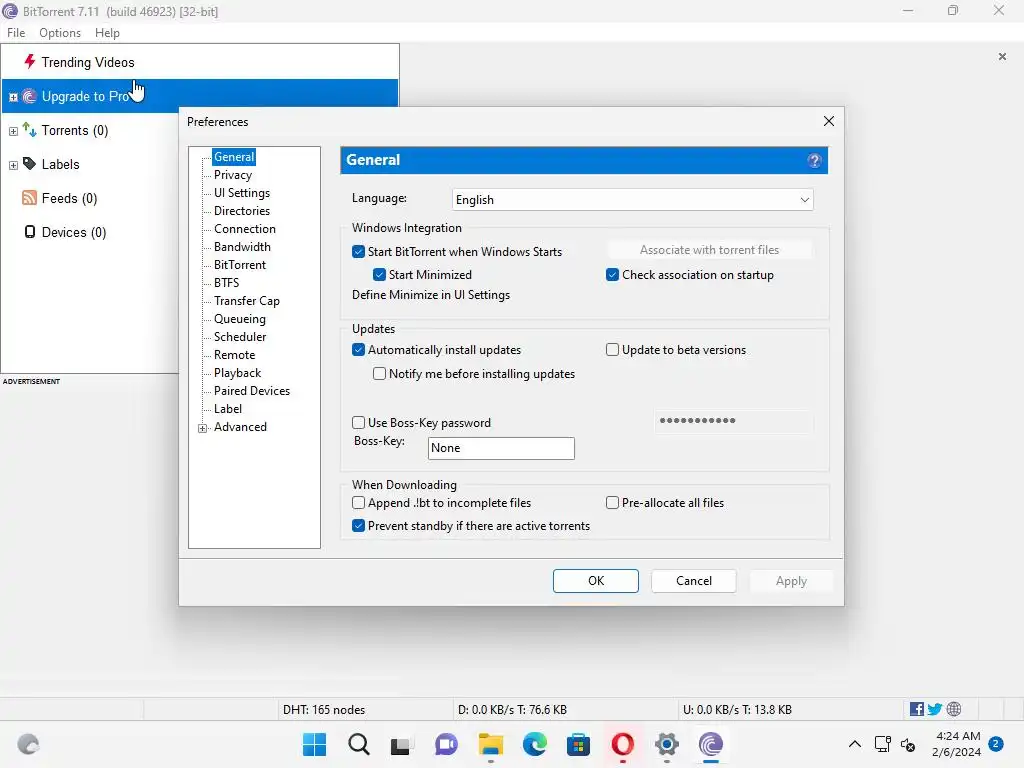Click OK button in Preferences
Viewport: 1024px width, 768px height.
(596, 581)
